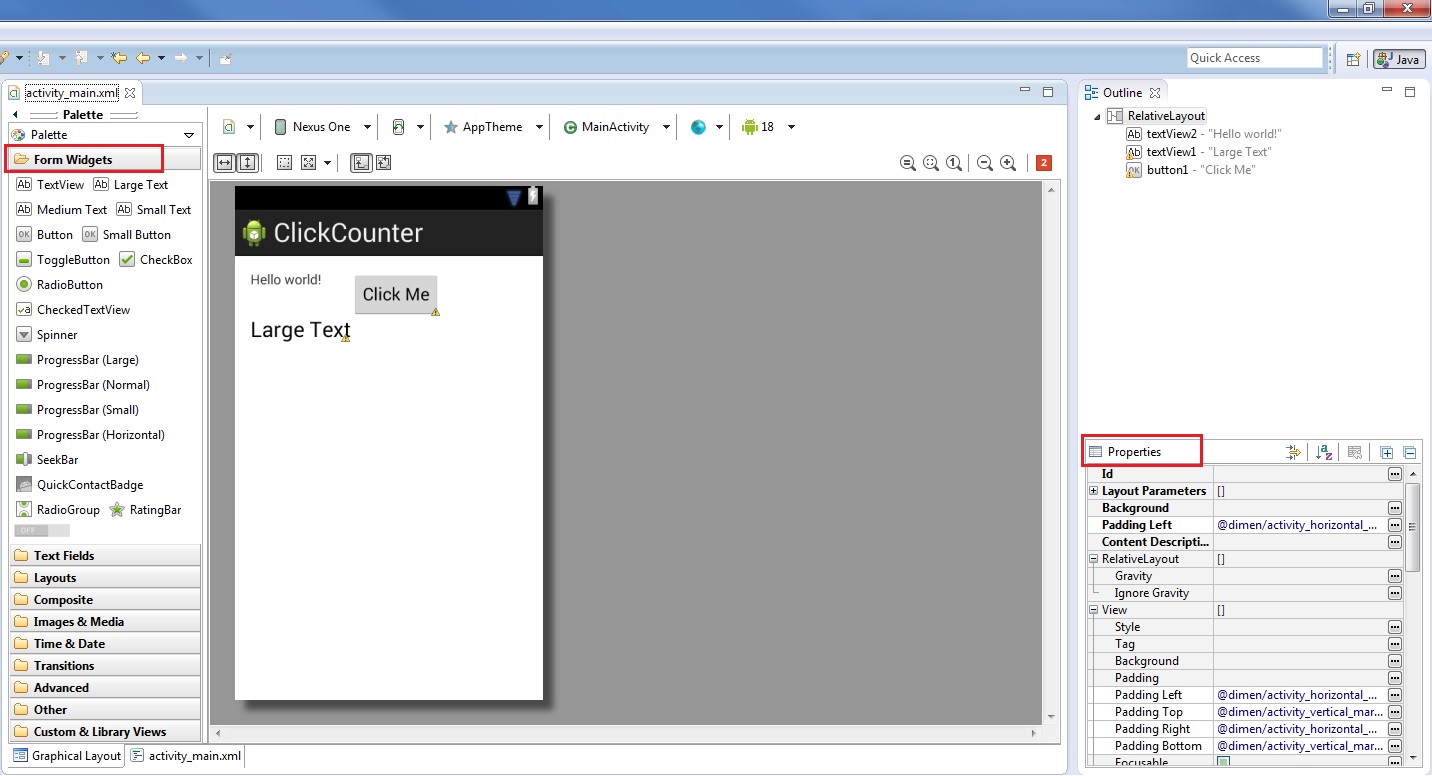Click inside the Quick Access field
Viewport: 1432px width, 776px height.
click(x=1254, y=57)
